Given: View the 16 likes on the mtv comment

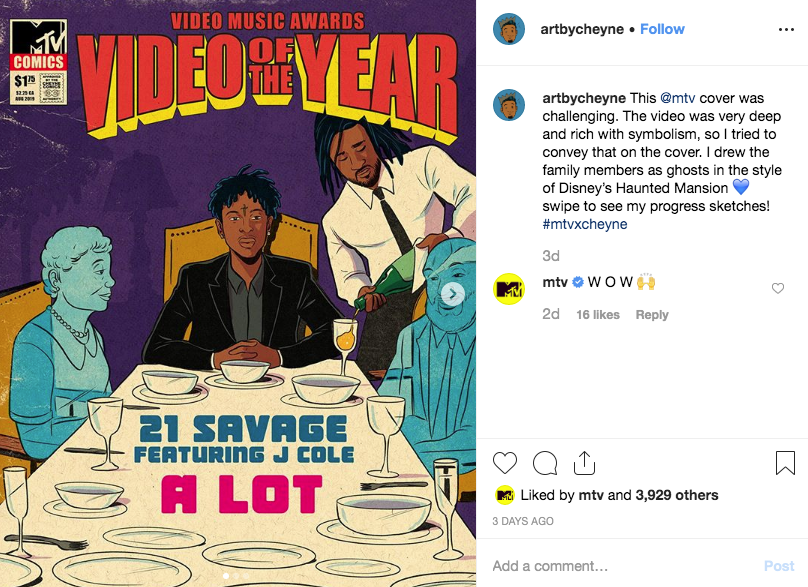Looking at the screenshot, I should click(598, 314).
